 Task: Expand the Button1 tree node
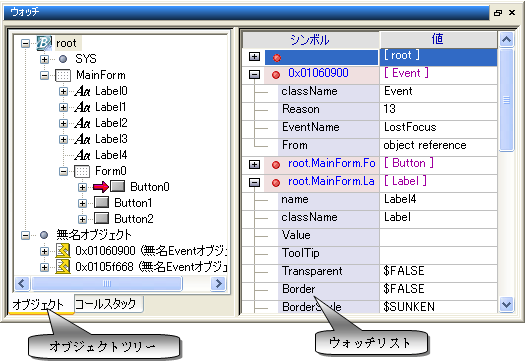[82, 203]
